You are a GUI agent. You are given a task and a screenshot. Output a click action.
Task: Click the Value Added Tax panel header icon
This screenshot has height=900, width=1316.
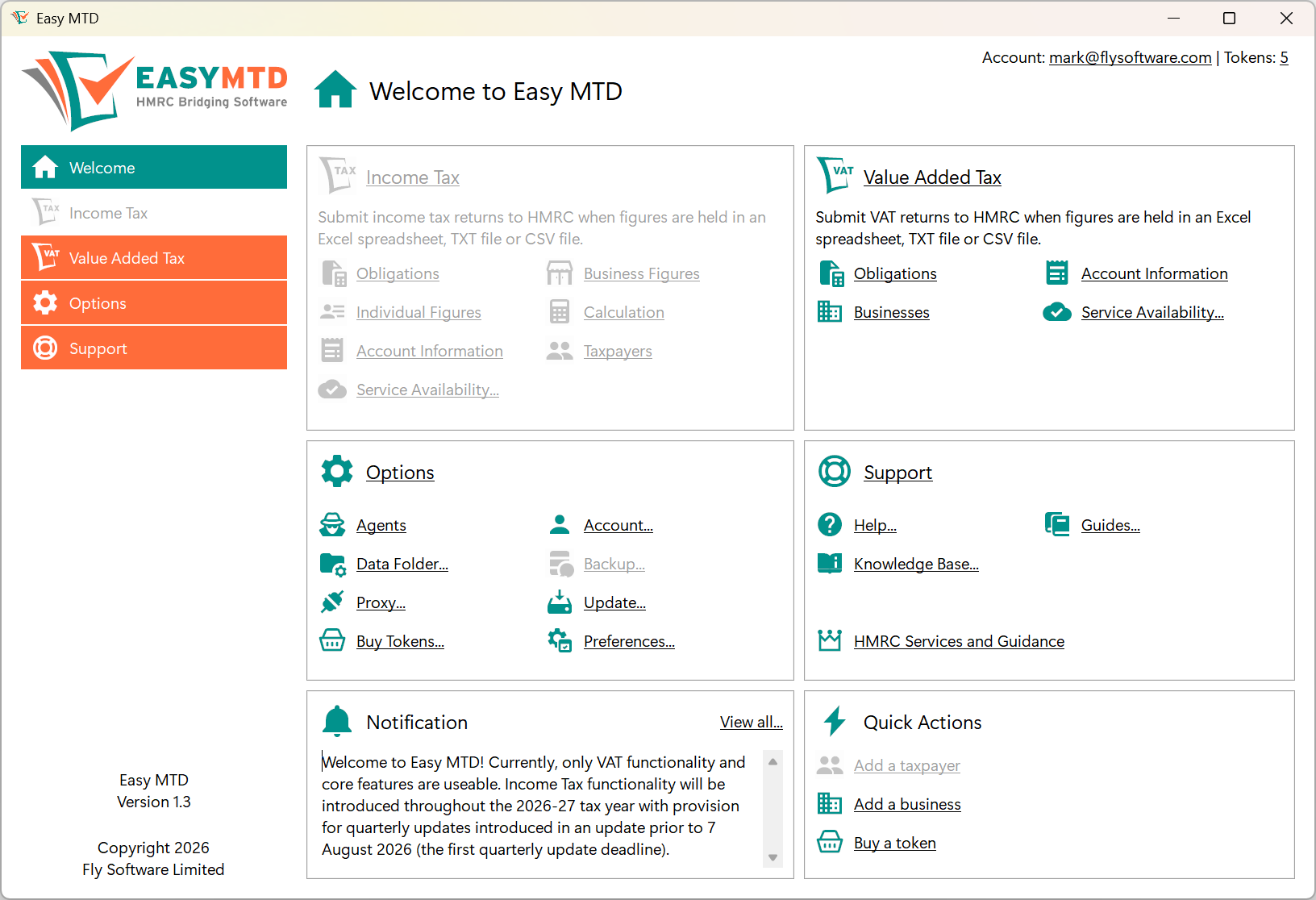(x=835, y=174)
